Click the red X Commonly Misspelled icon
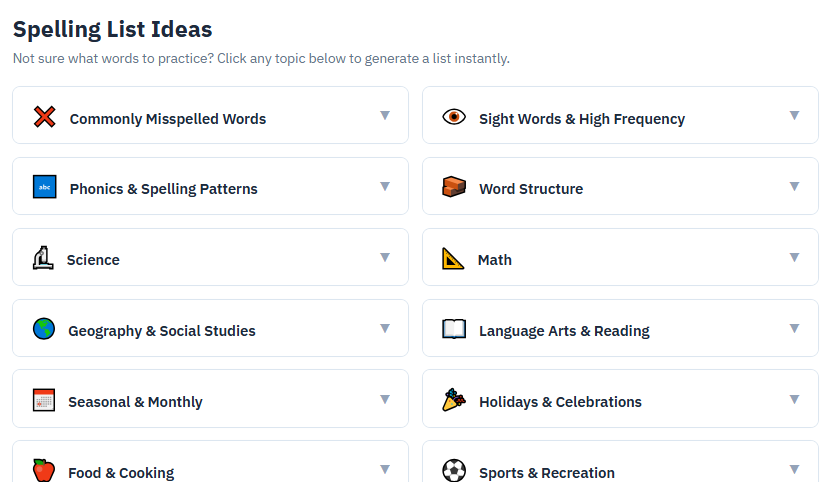829x482 pixels. click(x=44, y=117)
